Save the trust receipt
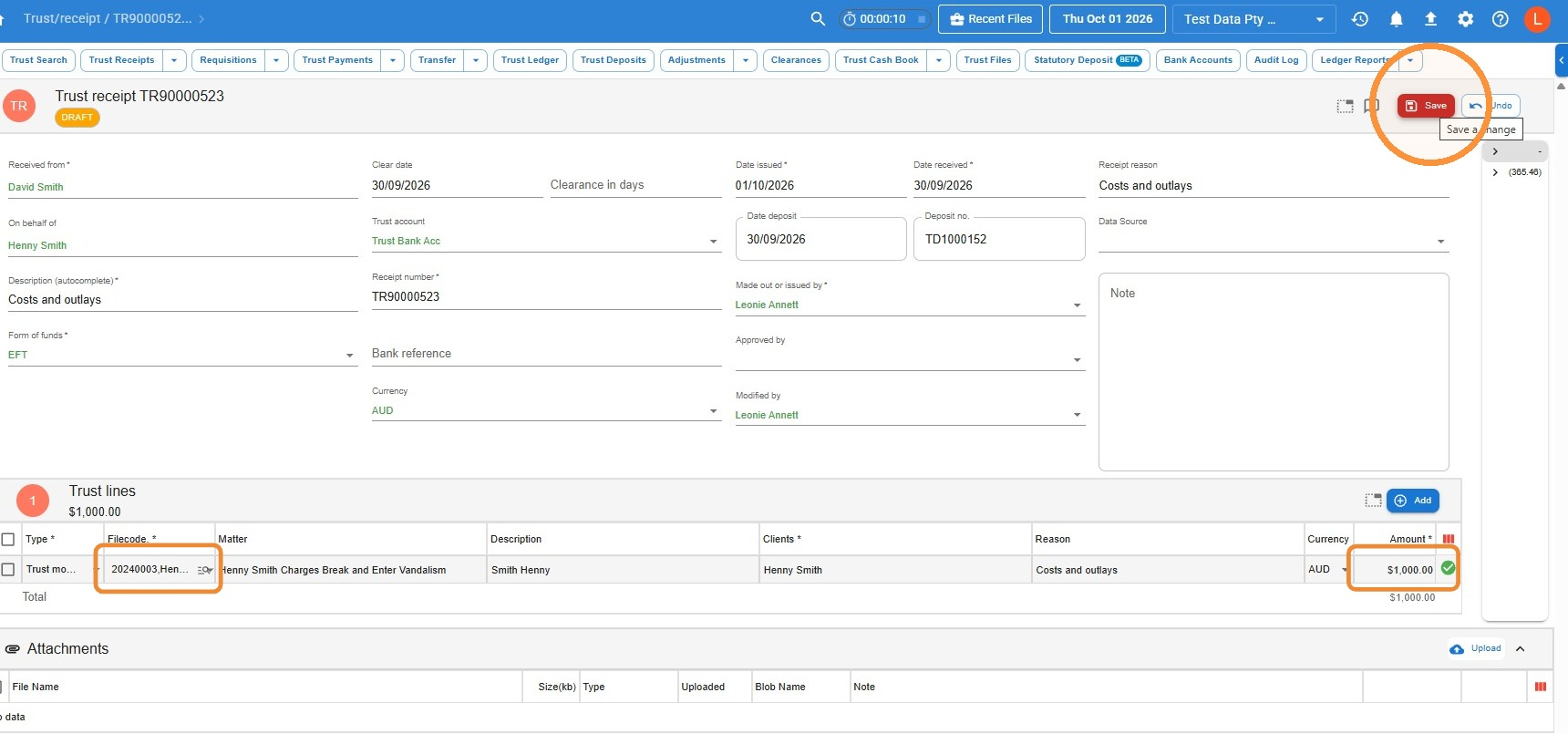The height and width of the screenshot is (734, 1568). (1426, 106)
